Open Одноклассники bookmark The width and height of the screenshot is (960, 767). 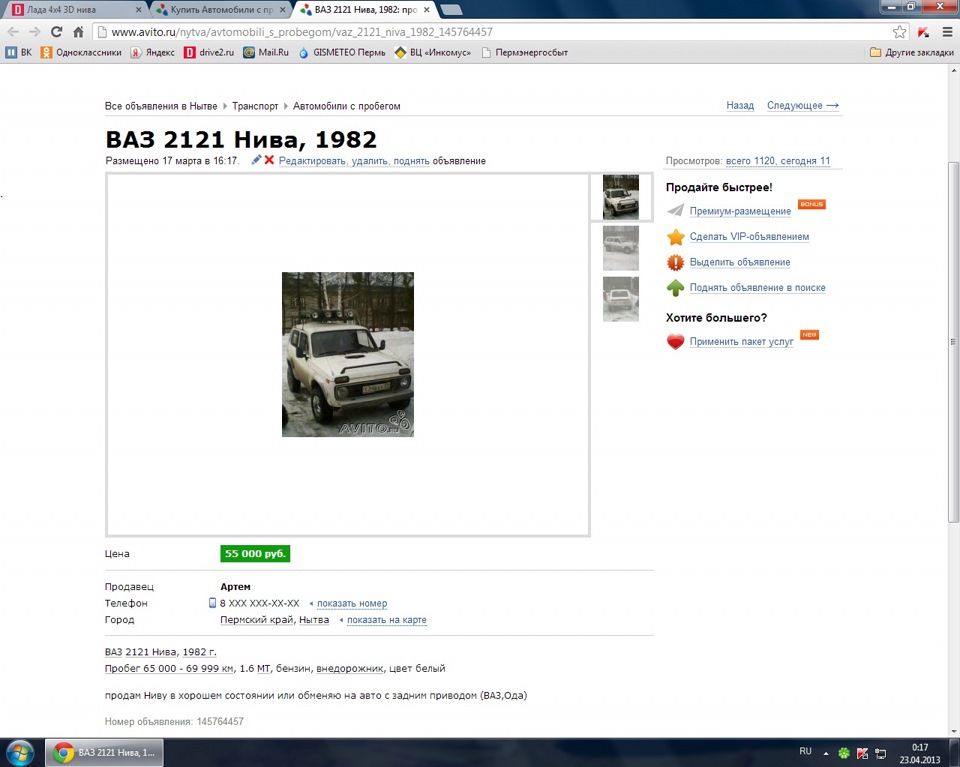81,53
